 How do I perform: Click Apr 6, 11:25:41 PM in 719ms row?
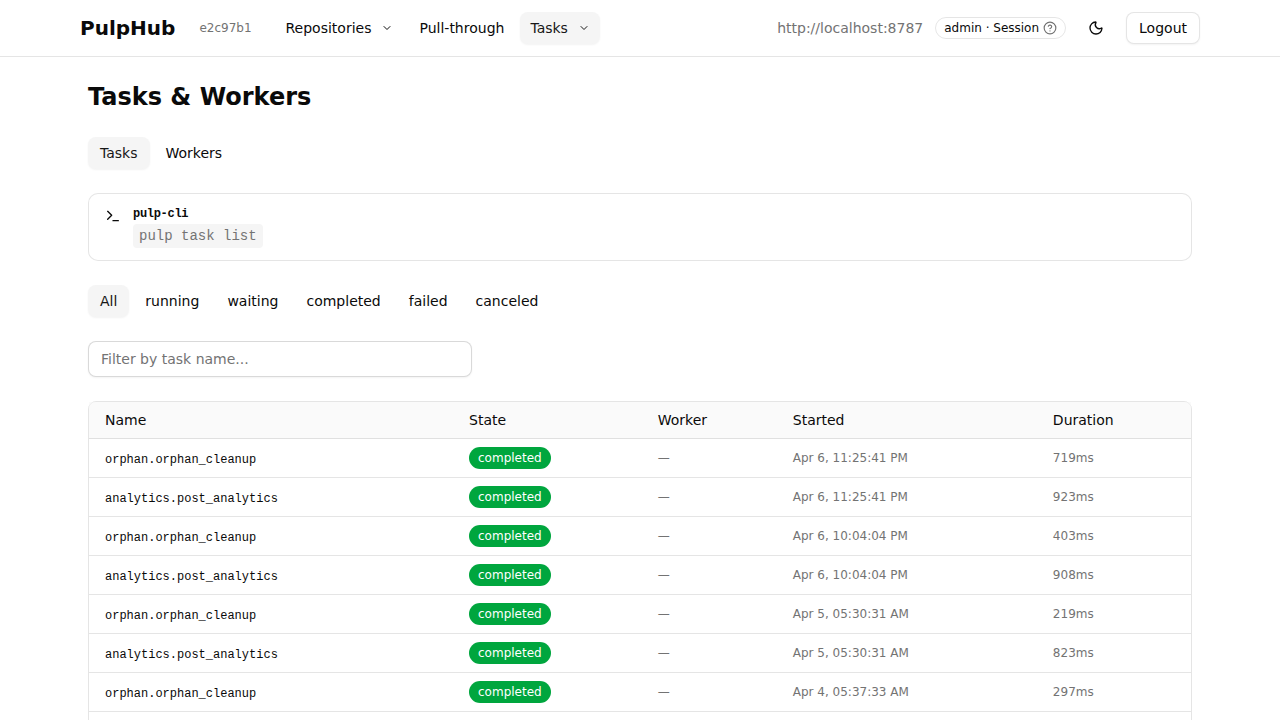click(x=851, y=458)
